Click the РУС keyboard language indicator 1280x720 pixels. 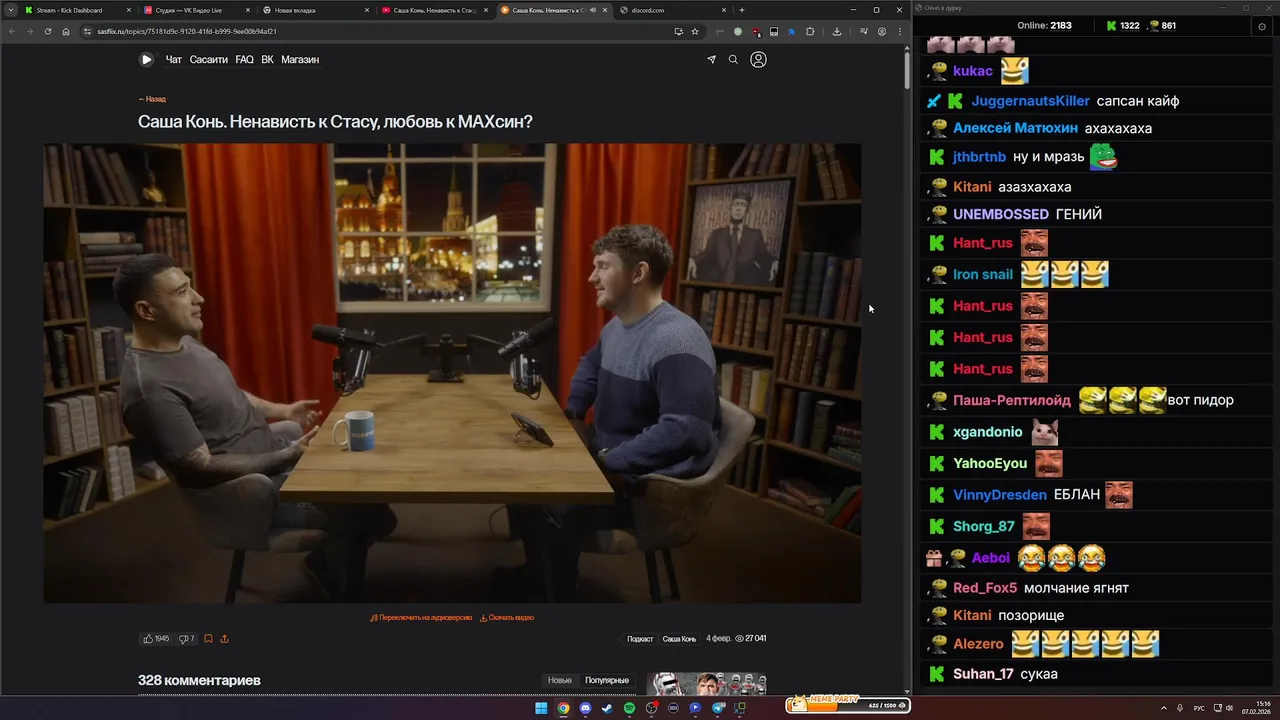click(x=1199, y=708)
